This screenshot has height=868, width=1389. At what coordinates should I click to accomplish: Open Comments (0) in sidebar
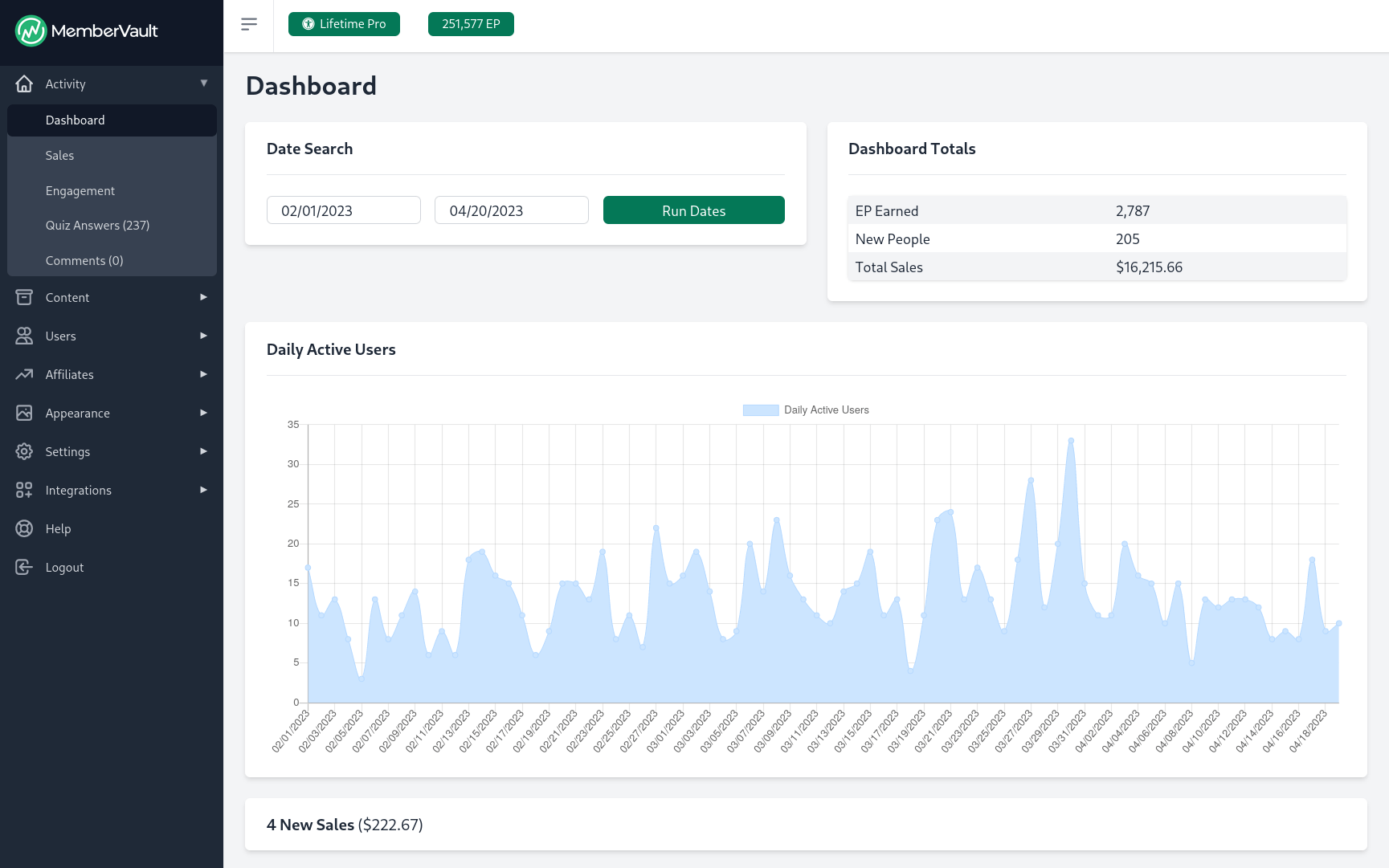pos(112,261)
